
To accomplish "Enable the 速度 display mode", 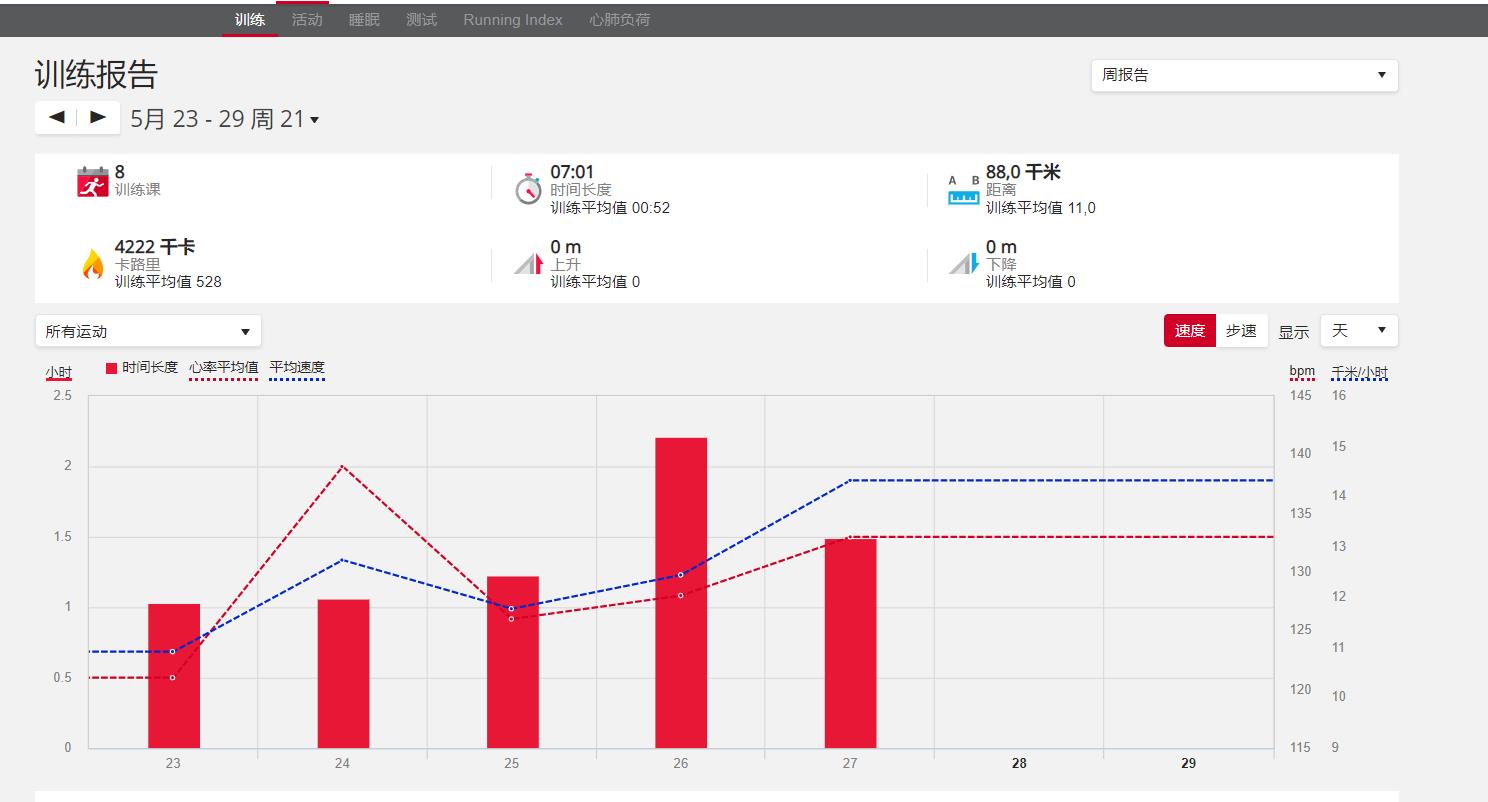I will (x=1189, y=330).
